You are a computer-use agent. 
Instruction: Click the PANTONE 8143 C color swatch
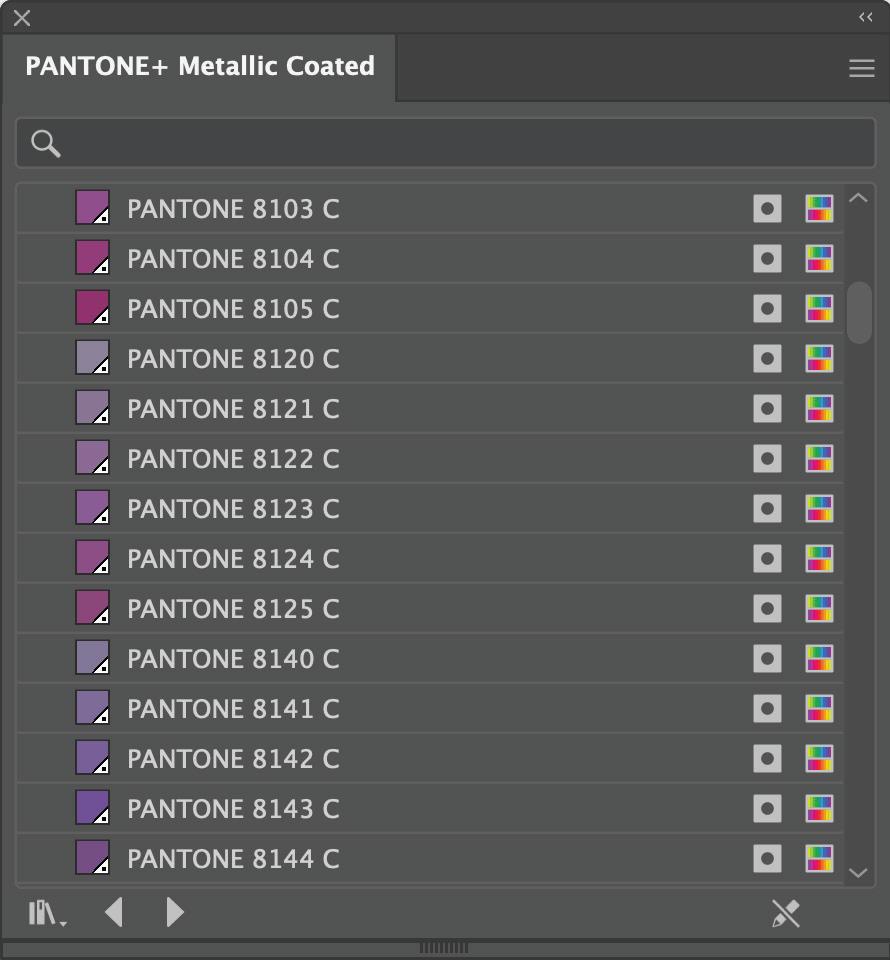point(93,808)
